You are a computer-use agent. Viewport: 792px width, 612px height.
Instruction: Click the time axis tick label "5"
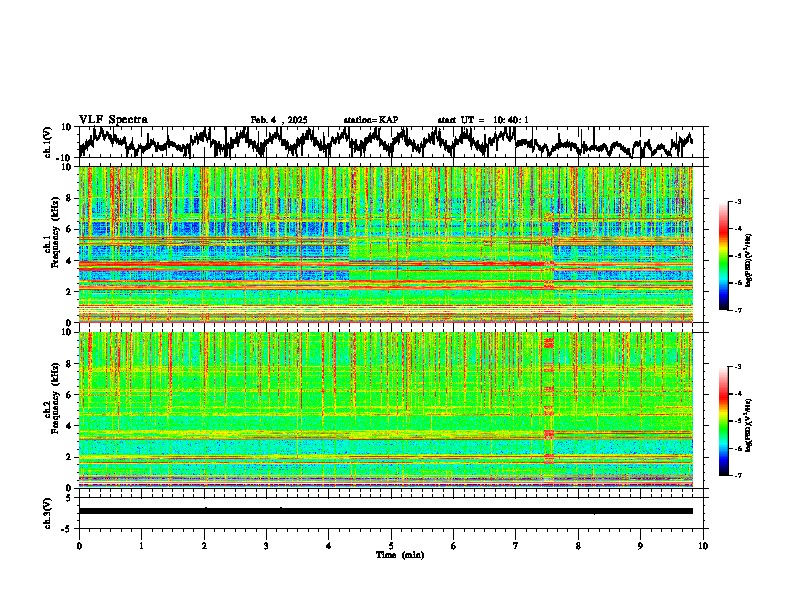coord(391,546)
